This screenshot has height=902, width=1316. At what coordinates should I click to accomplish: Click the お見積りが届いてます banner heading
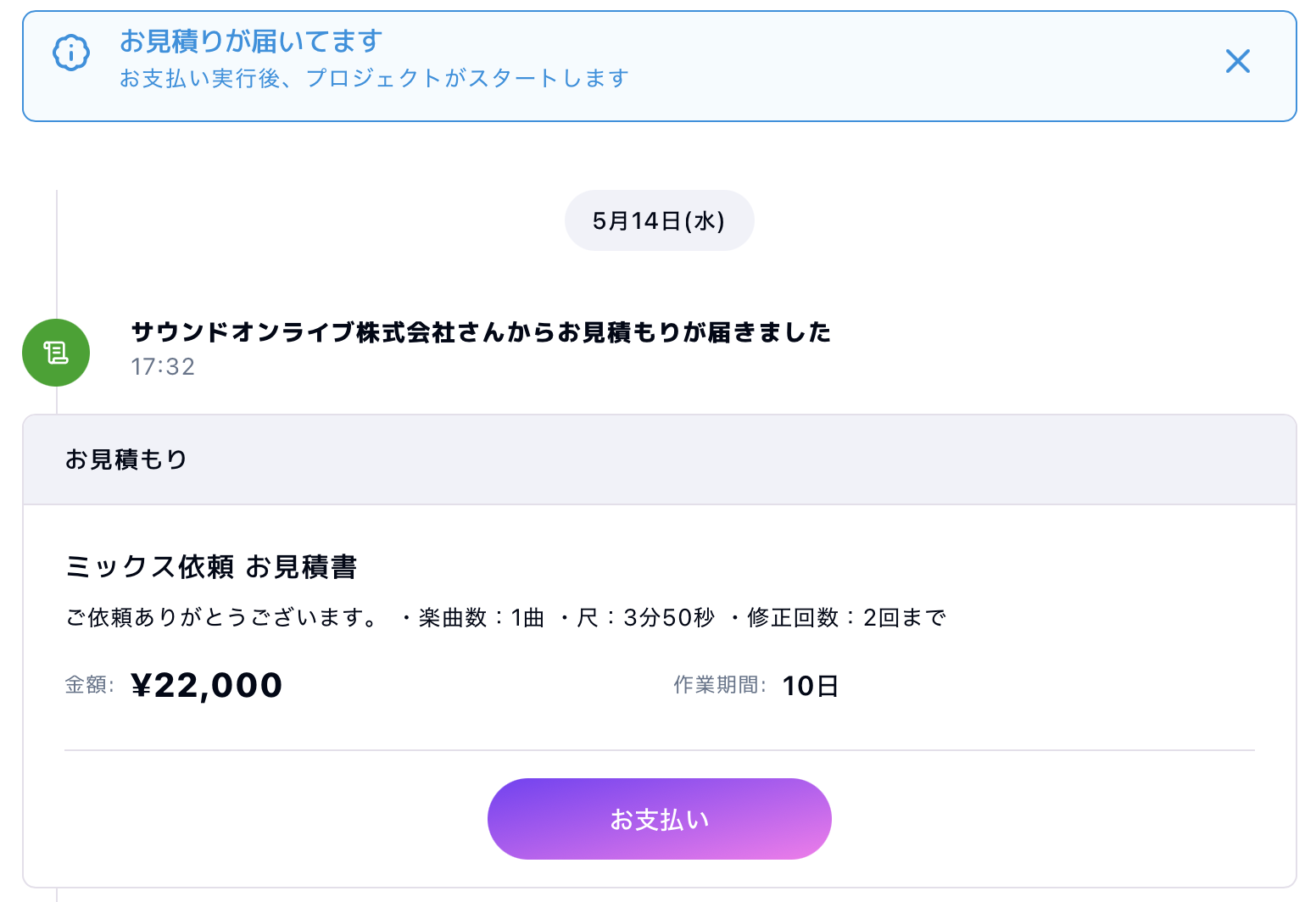click(251, 41)
